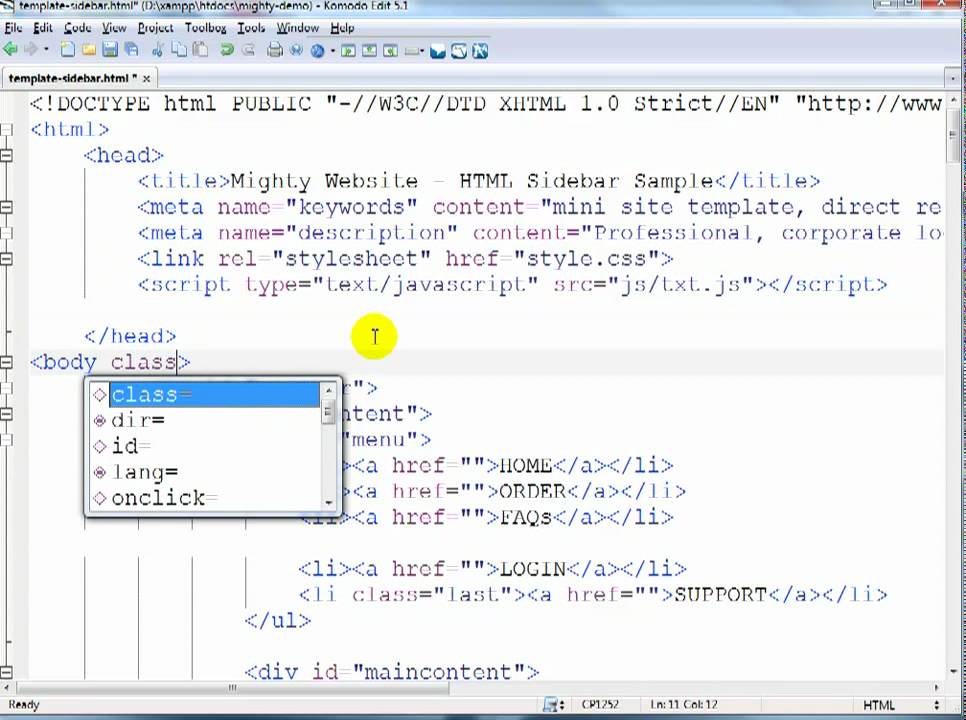Click Ln: 11 Col: 12 indicator
Screen dimensions: 966x720
(x=684, y=704)
